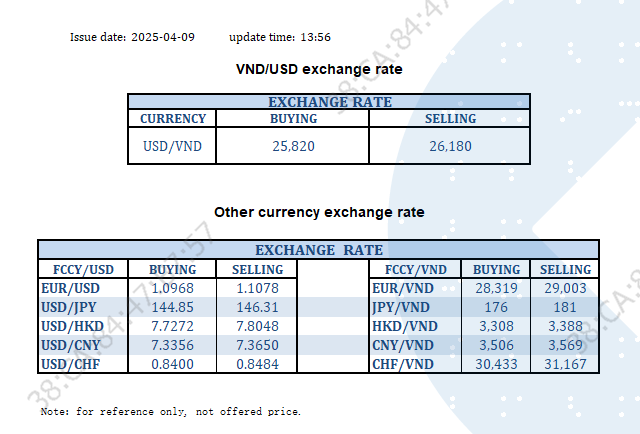Select the USD/JPY selling value 146.31
The height and width of the screenshot is (434, 640).
(257, 307)
